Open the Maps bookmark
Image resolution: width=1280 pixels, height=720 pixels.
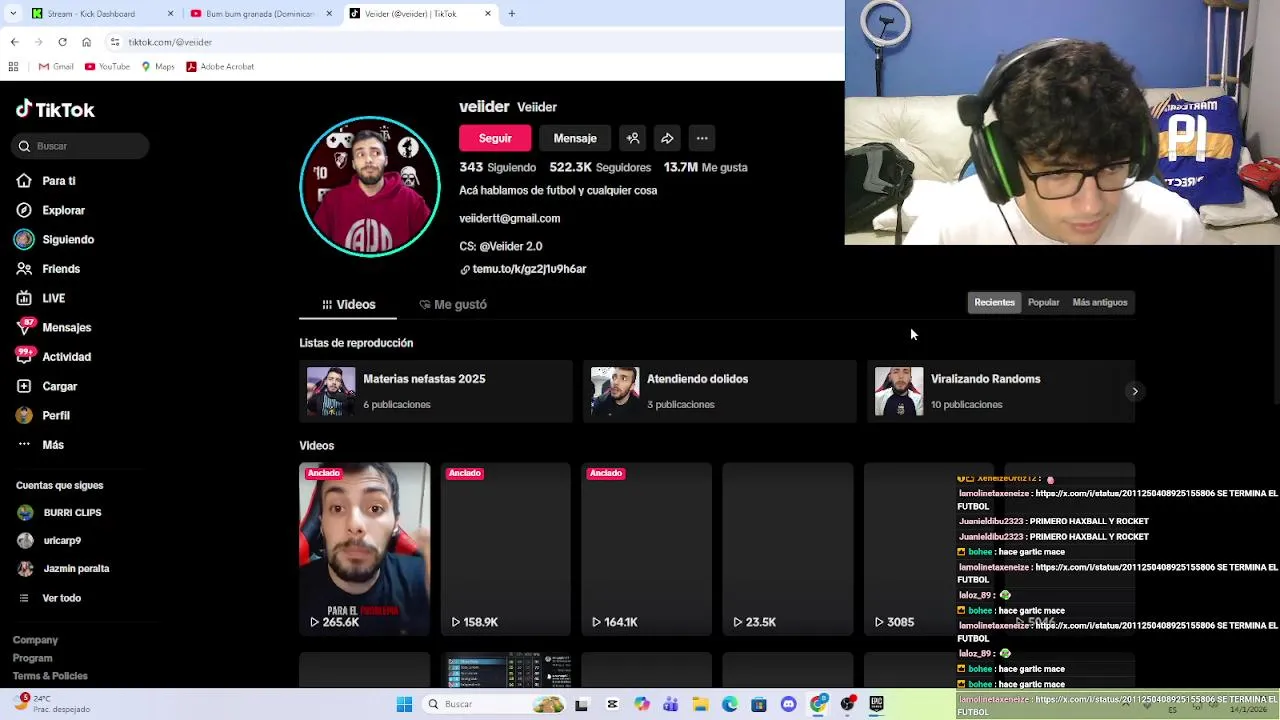[x=158, y=67]
